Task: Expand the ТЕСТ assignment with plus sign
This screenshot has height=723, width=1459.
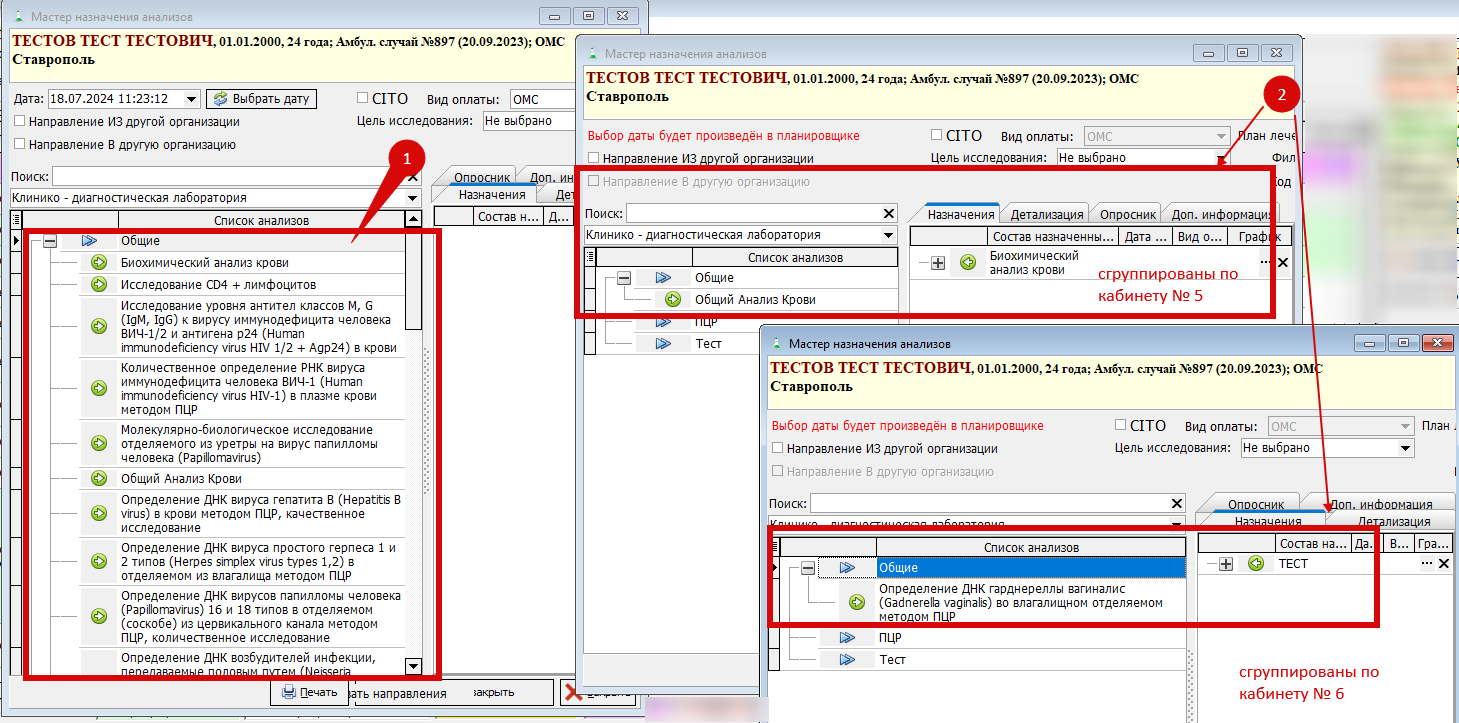Action: click(x=1227, y=564)
